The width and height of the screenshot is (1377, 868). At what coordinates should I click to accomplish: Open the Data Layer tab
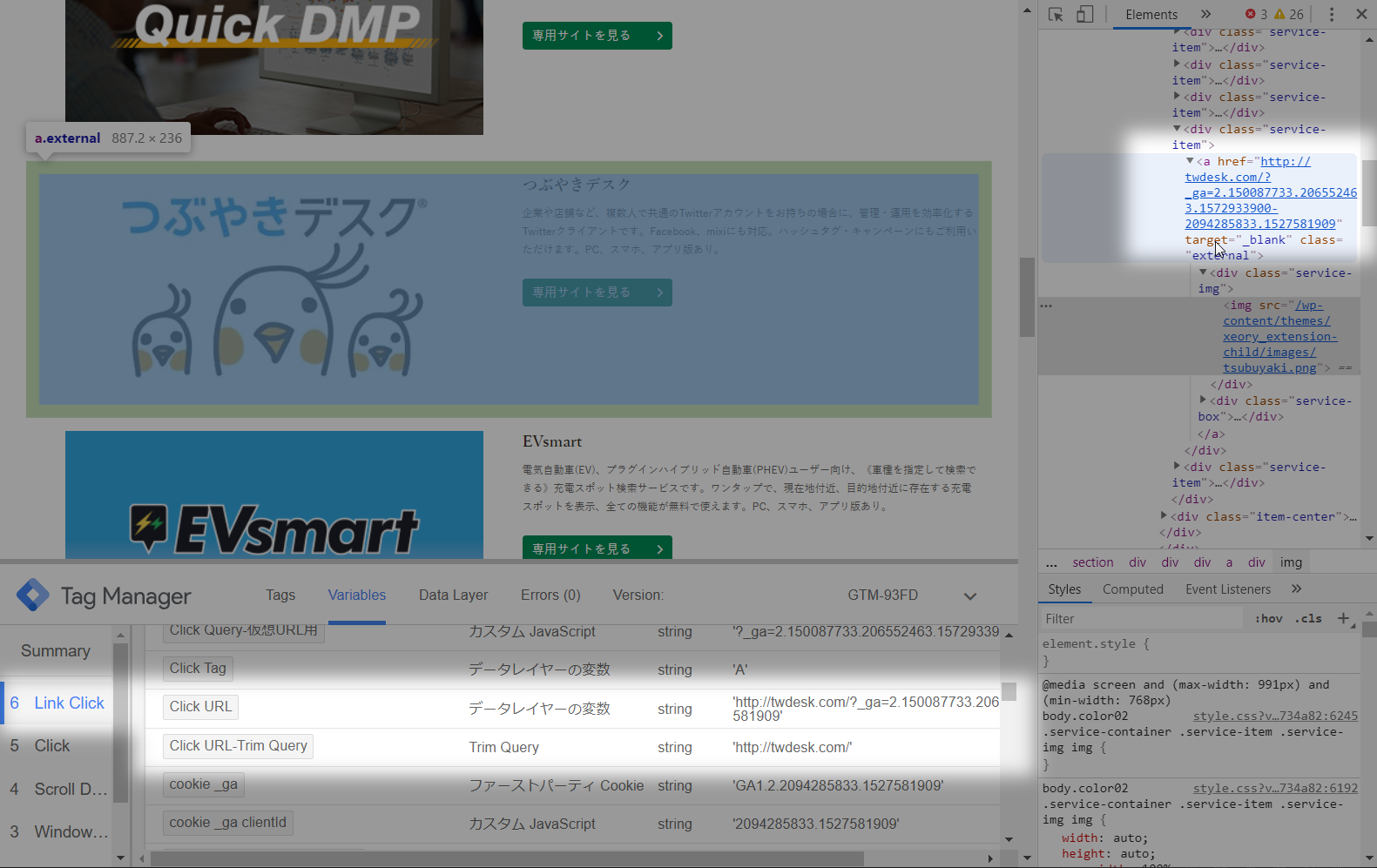[453, 595]
